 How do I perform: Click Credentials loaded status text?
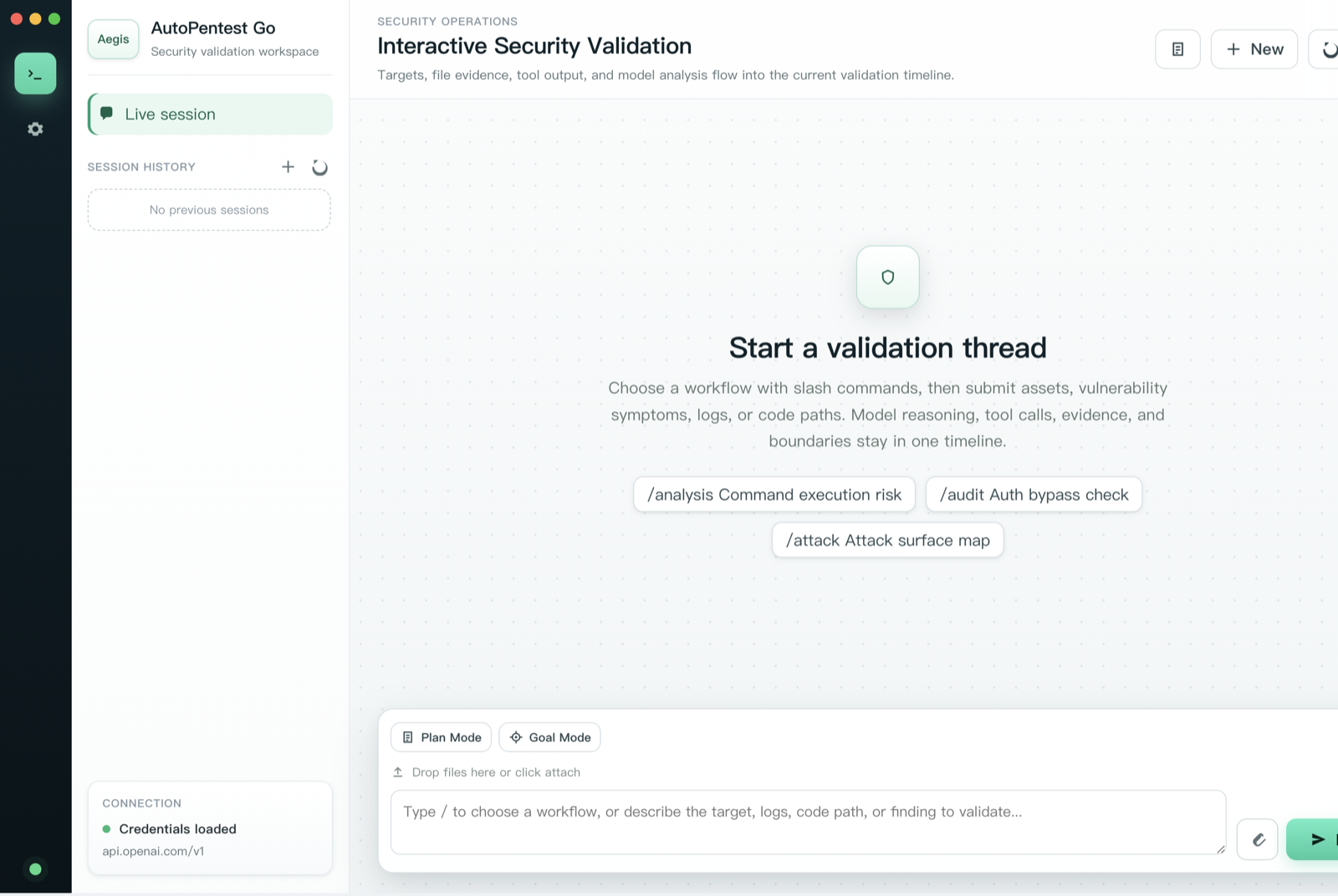point(177,829)
